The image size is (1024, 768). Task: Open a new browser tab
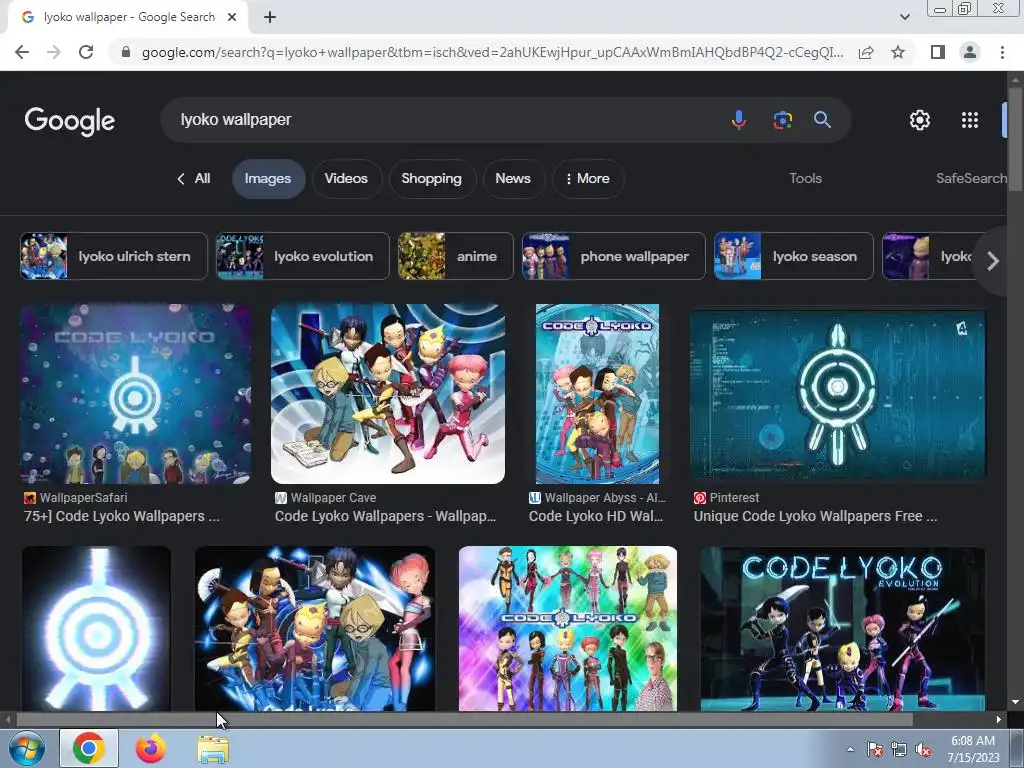(270, 18)
